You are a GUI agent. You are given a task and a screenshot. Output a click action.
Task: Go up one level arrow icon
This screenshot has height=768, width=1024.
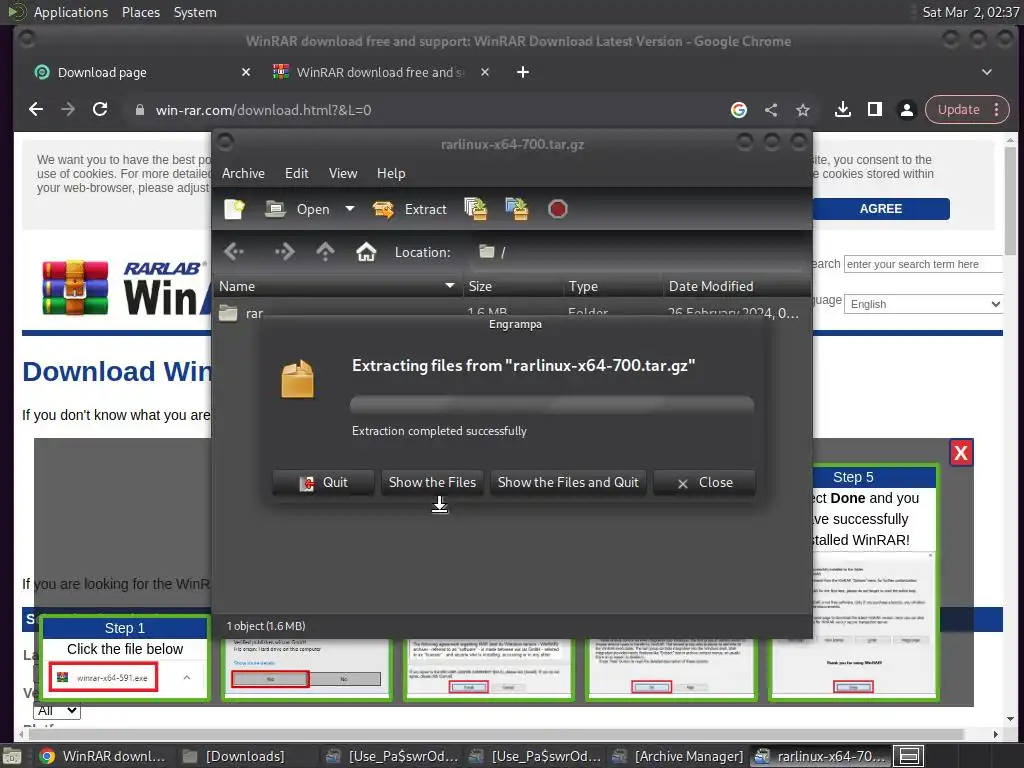(325, 251)
